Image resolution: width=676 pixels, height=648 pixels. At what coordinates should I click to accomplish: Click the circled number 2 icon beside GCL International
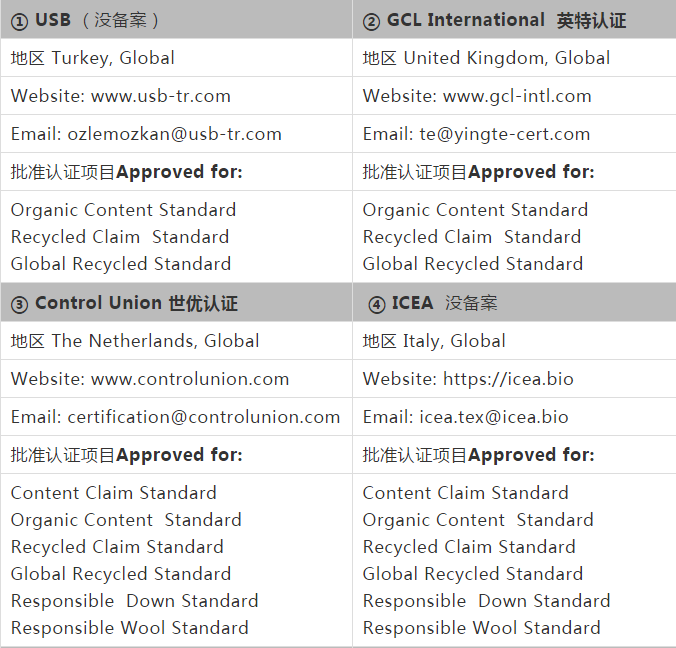click(371, 21)
